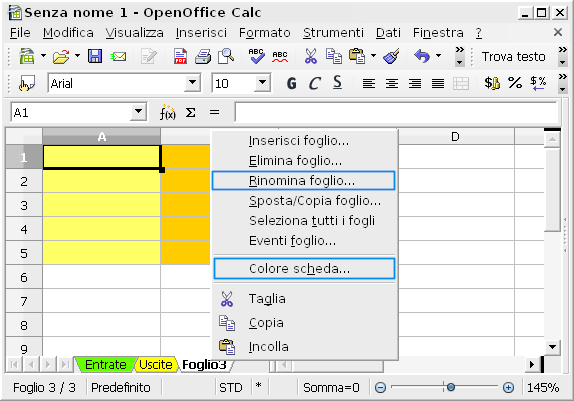Image resolution: width=574 pixels, height=401 pixels.
Task: Center text horizontally
Action: click(392, 83)
